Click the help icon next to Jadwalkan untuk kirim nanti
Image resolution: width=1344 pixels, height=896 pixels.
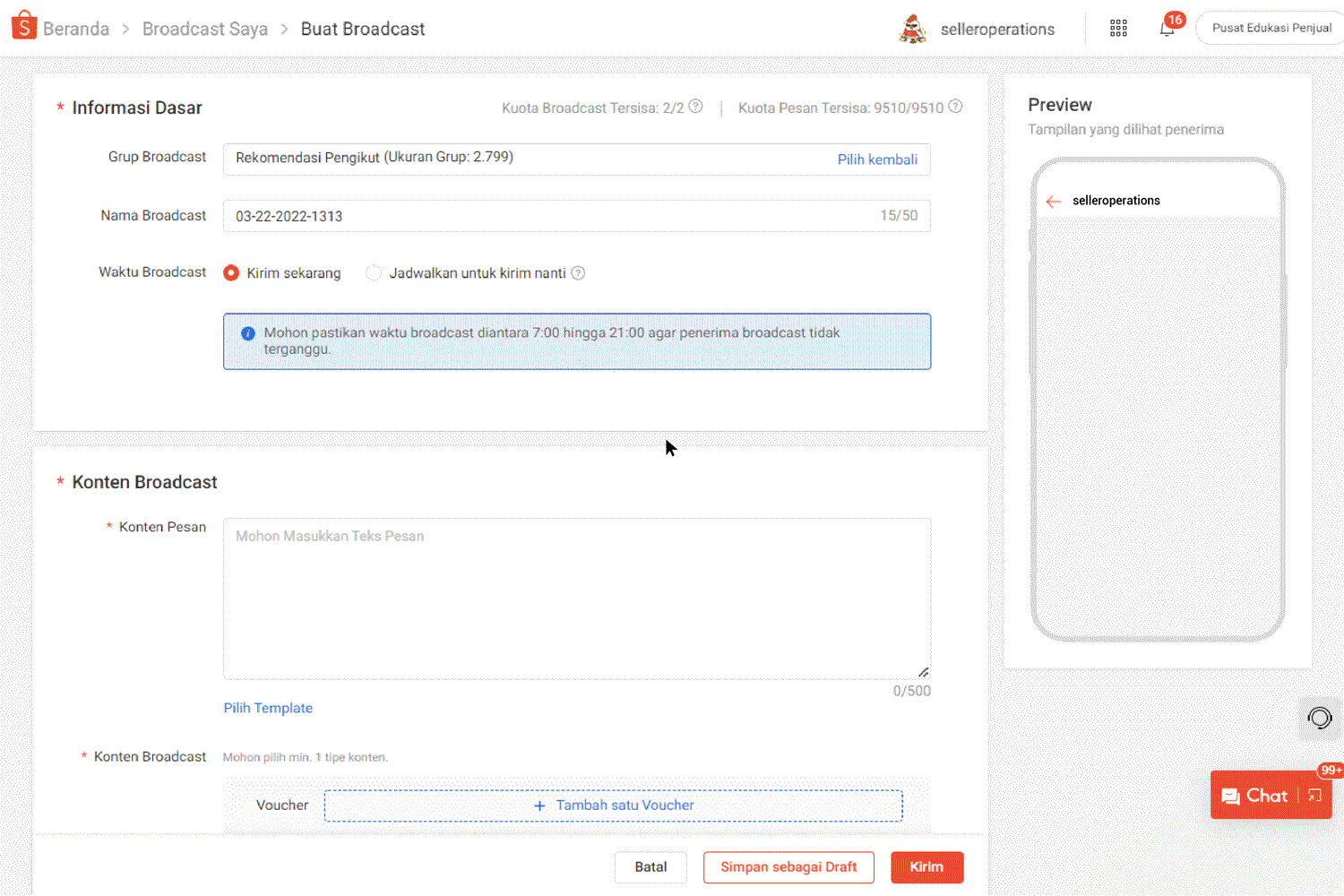pos(578,272)
